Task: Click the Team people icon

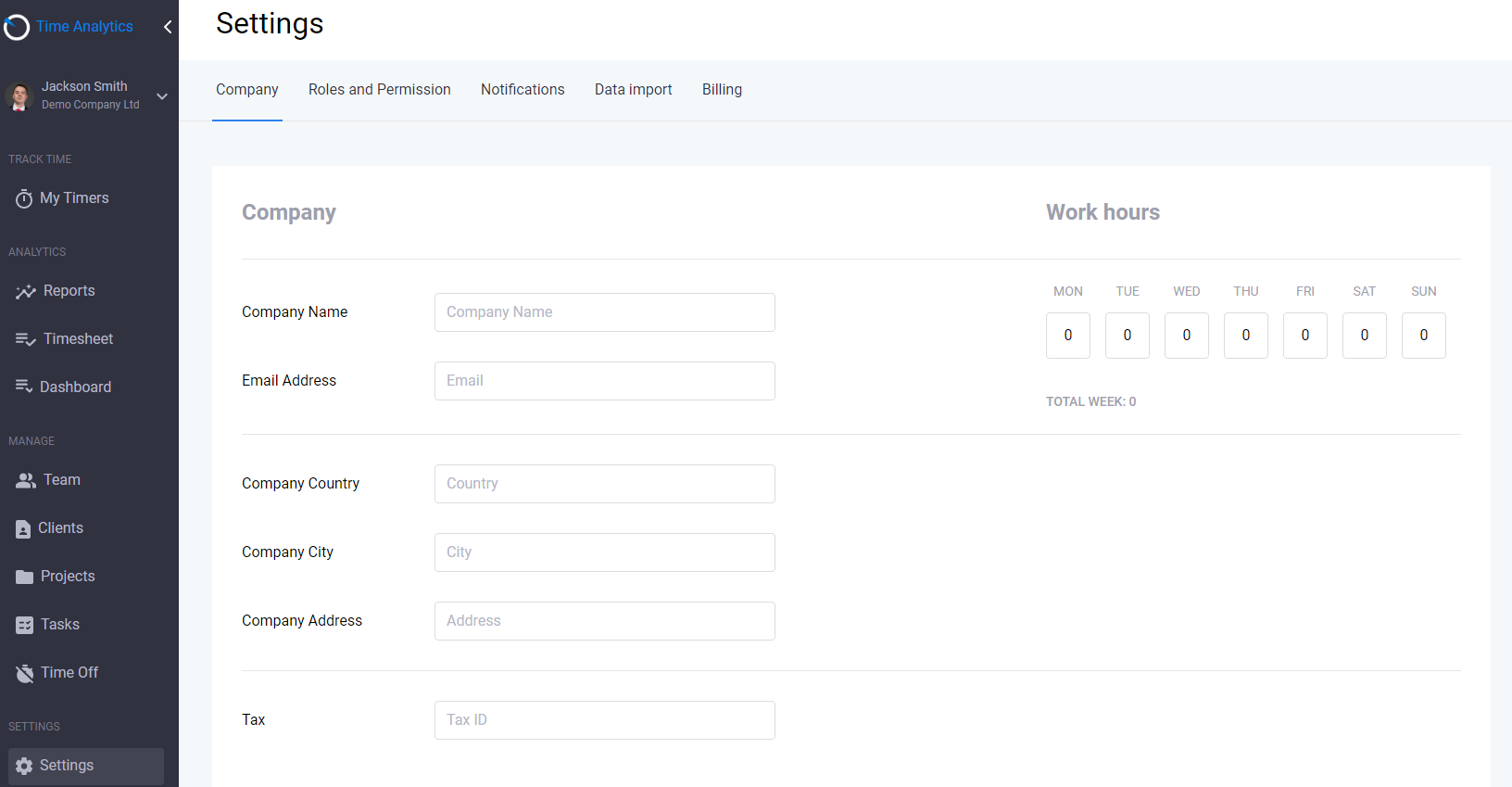Action: [26, 480]
